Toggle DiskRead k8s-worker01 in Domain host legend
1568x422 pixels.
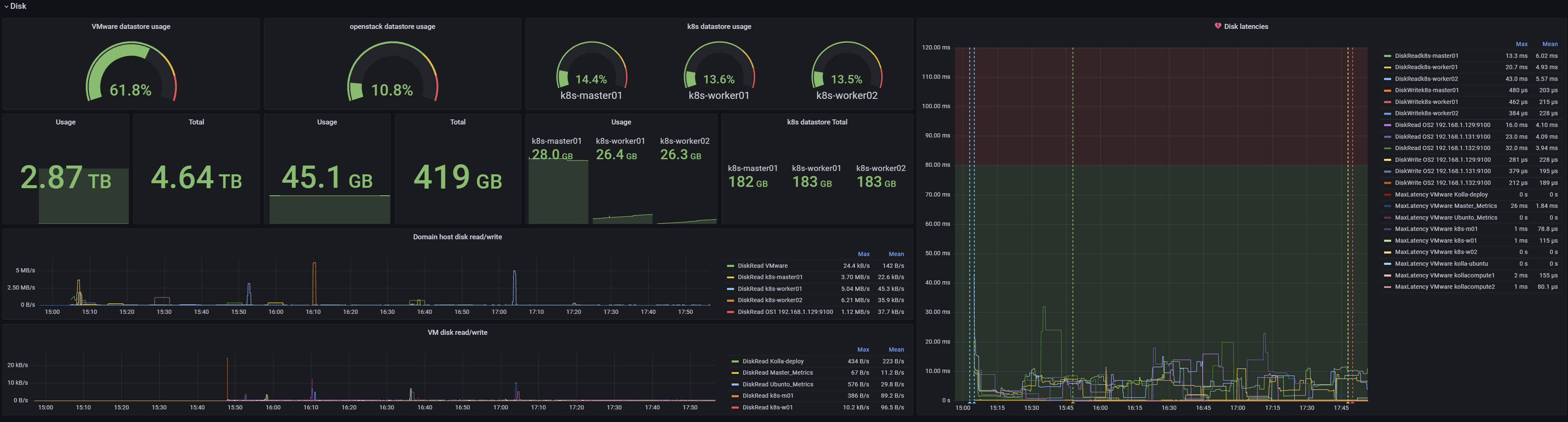(770, 289)
